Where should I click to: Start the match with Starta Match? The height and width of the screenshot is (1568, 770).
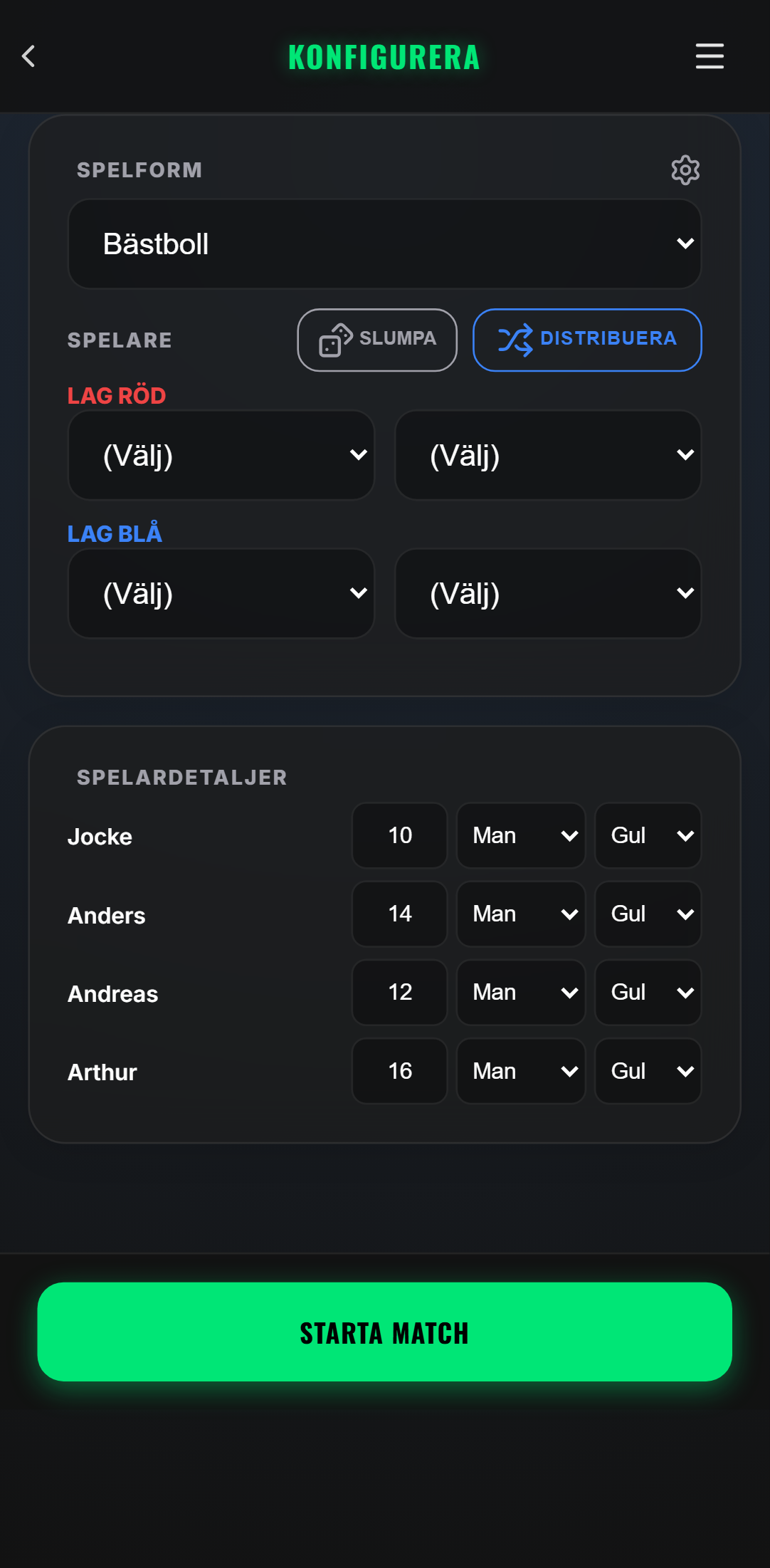[385, 1332]
